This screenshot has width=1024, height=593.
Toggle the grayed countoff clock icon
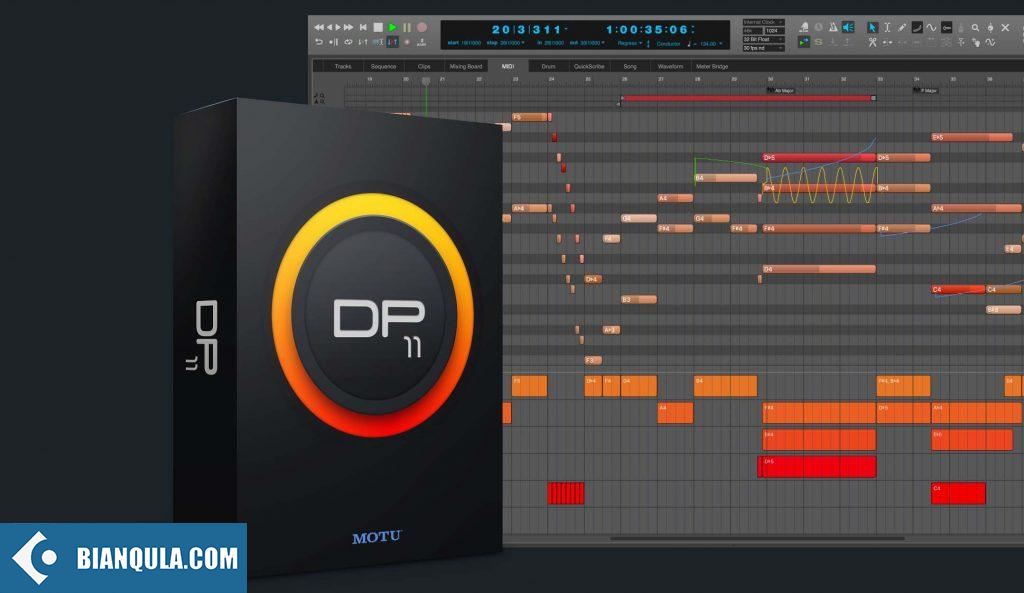818,27
